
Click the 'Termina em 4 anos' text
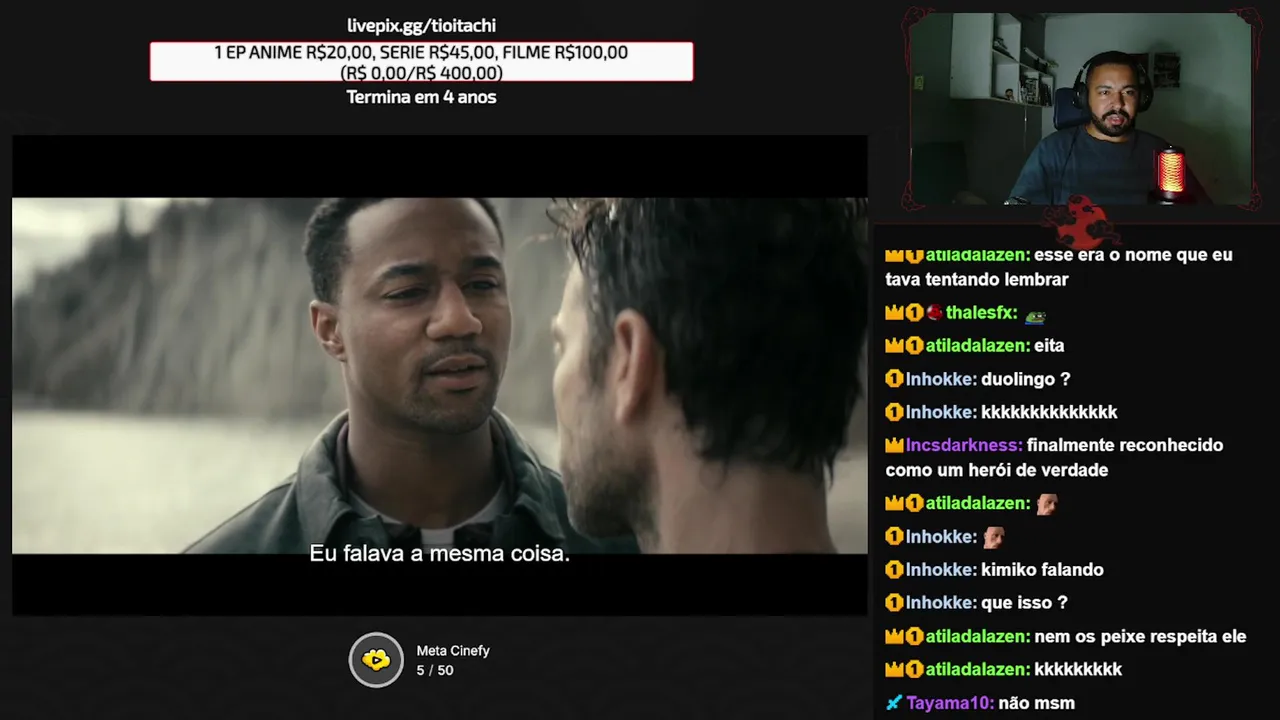coord(421,97)
